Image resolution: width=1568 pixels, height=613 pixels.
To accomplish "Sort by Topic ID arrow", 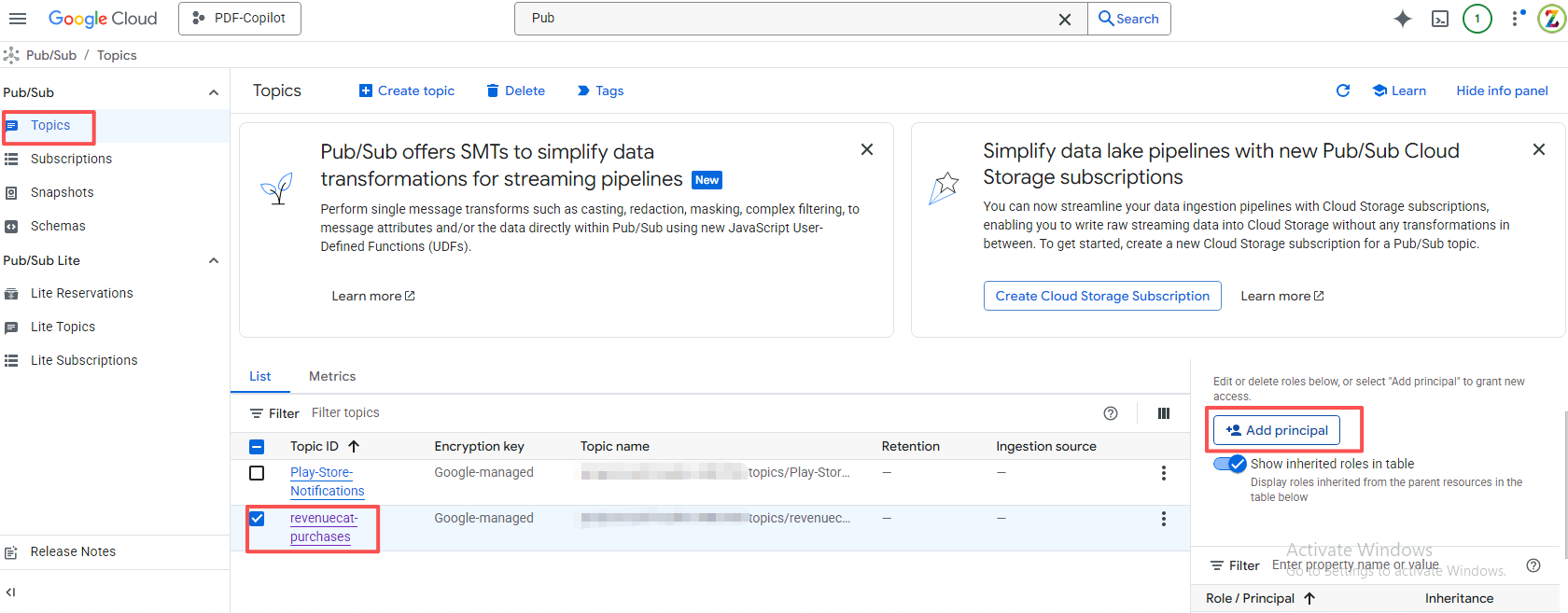I will click(354, 446).
